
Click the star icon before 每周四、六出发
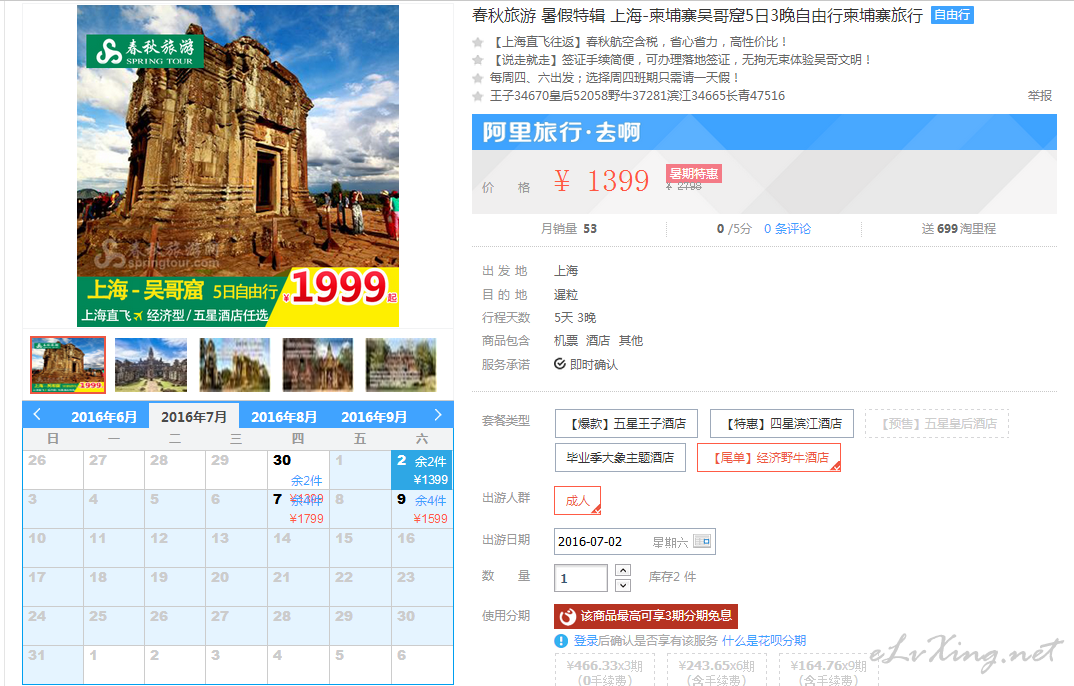click(x=478, y=78)
